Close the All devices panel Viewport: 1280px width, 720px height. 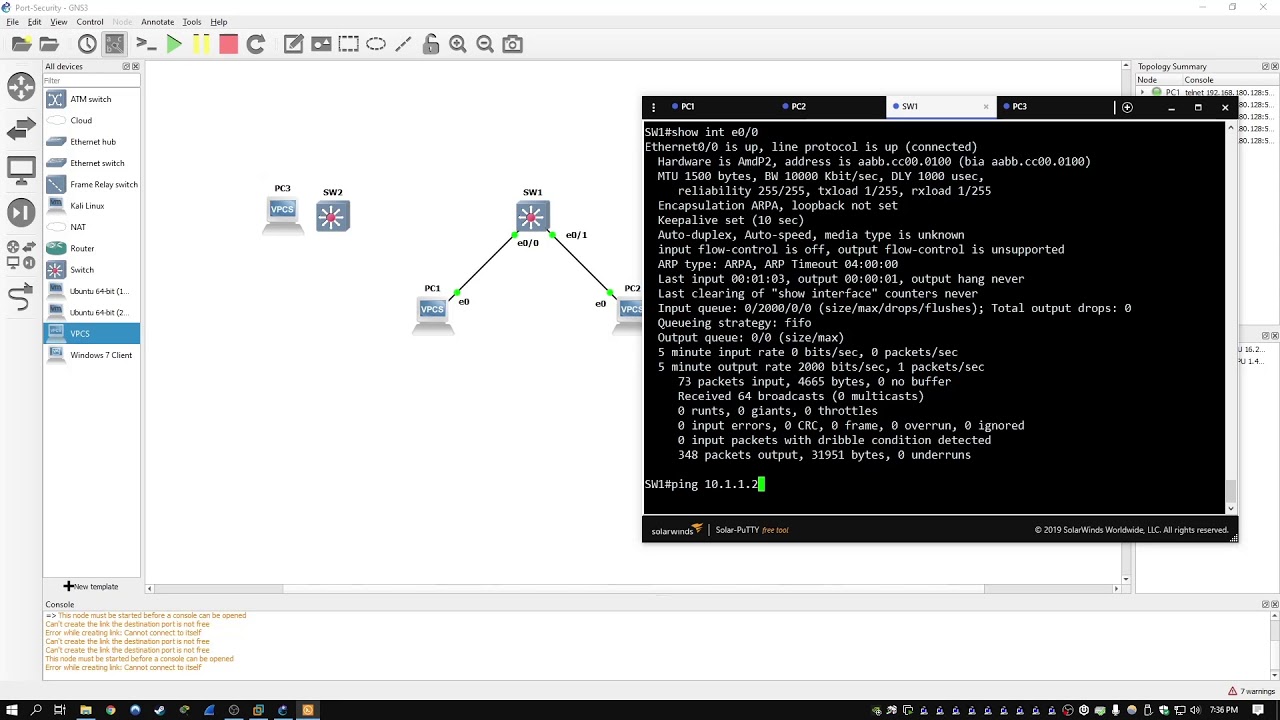[x=135, y=67]
